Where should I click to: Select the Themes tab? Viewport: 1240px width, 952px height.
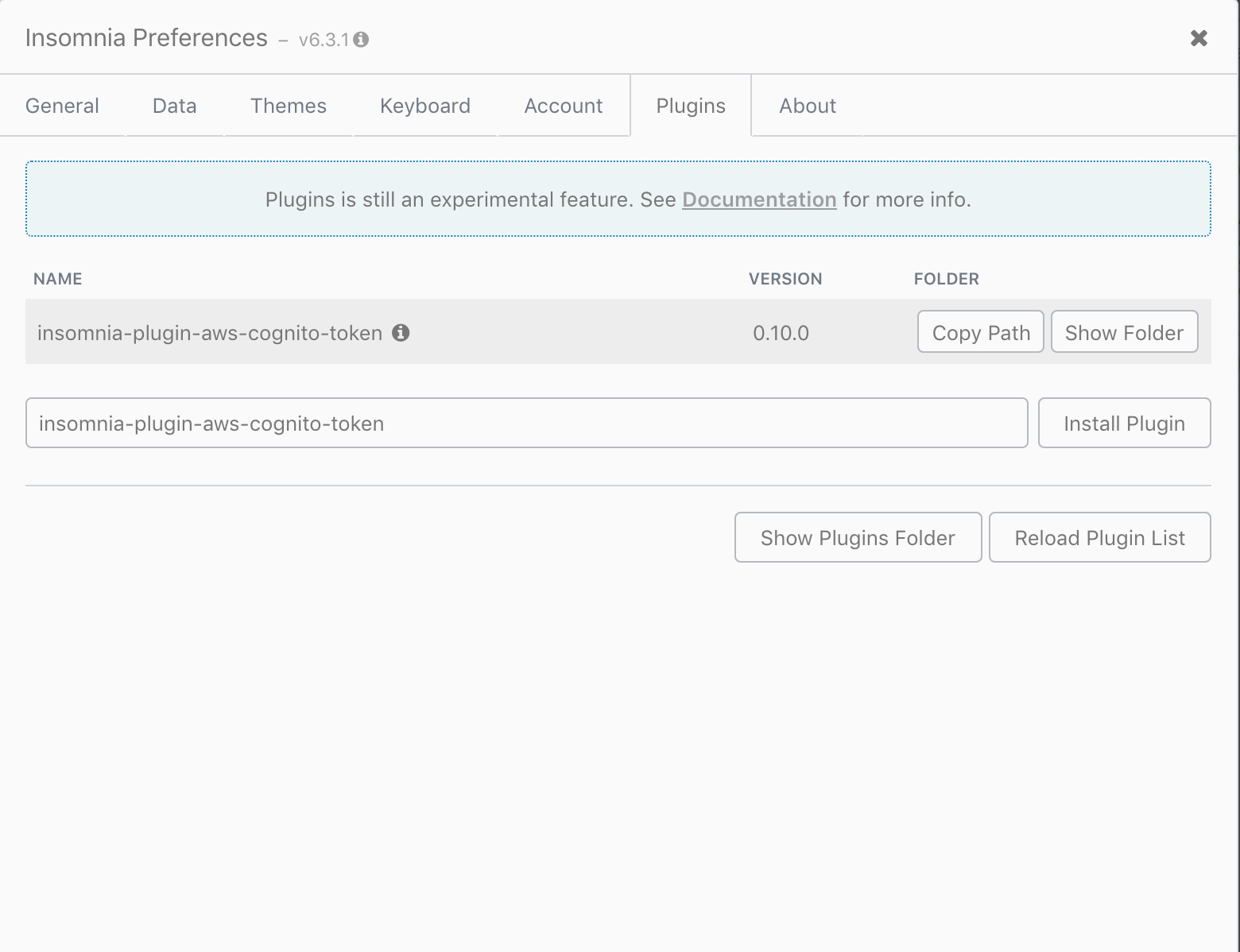pyautogui.click(x=289, y=106)
